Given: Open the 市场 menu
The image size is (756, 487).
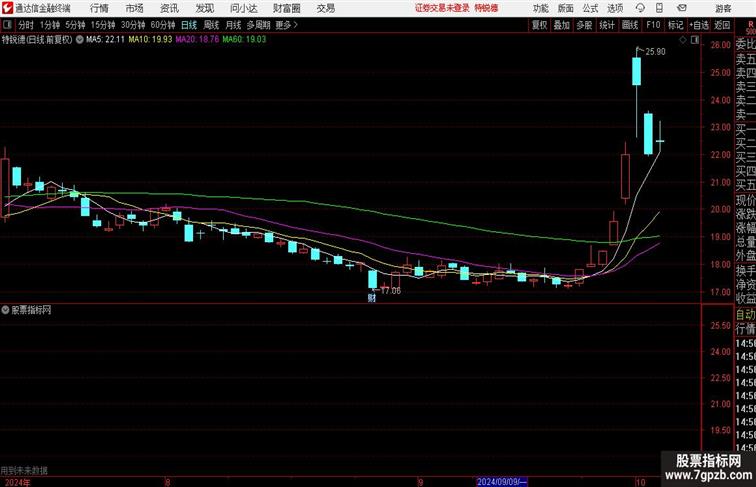Looking at the screenshot, I should (135, 8).
